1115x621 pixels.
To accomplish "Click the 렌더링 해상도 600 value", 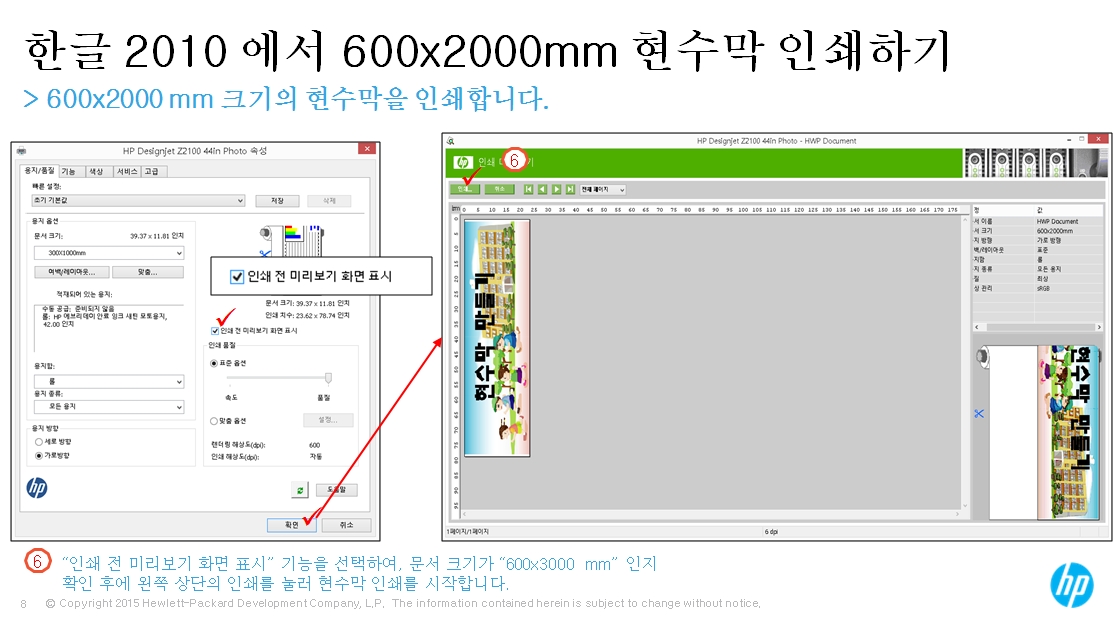I will pos(314,445).
